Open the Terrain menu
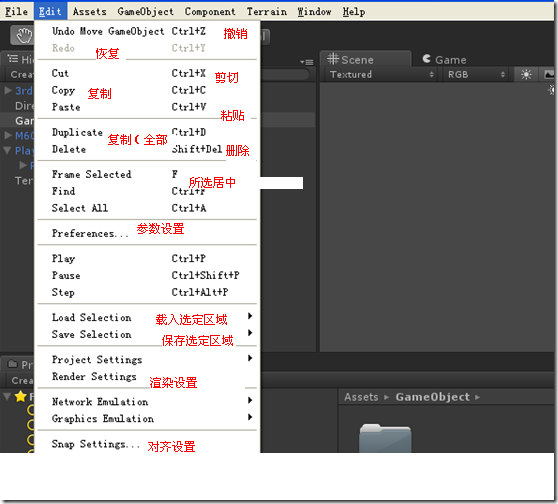This screenshot has width=558, height=504. pyautogui.click(x=267, y=11)
